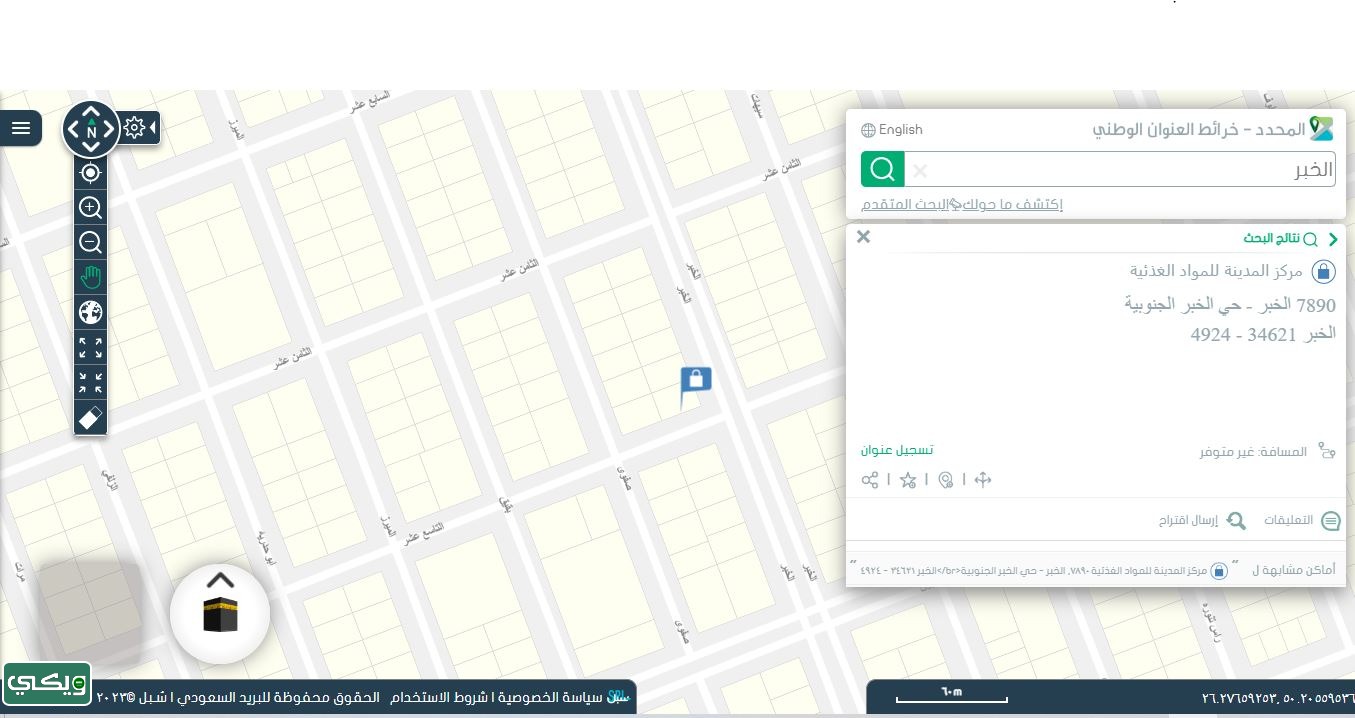Viewport: 1355px width, 718px height.
Task: Clear the search field with the X
Action: [x=920, y=170]
